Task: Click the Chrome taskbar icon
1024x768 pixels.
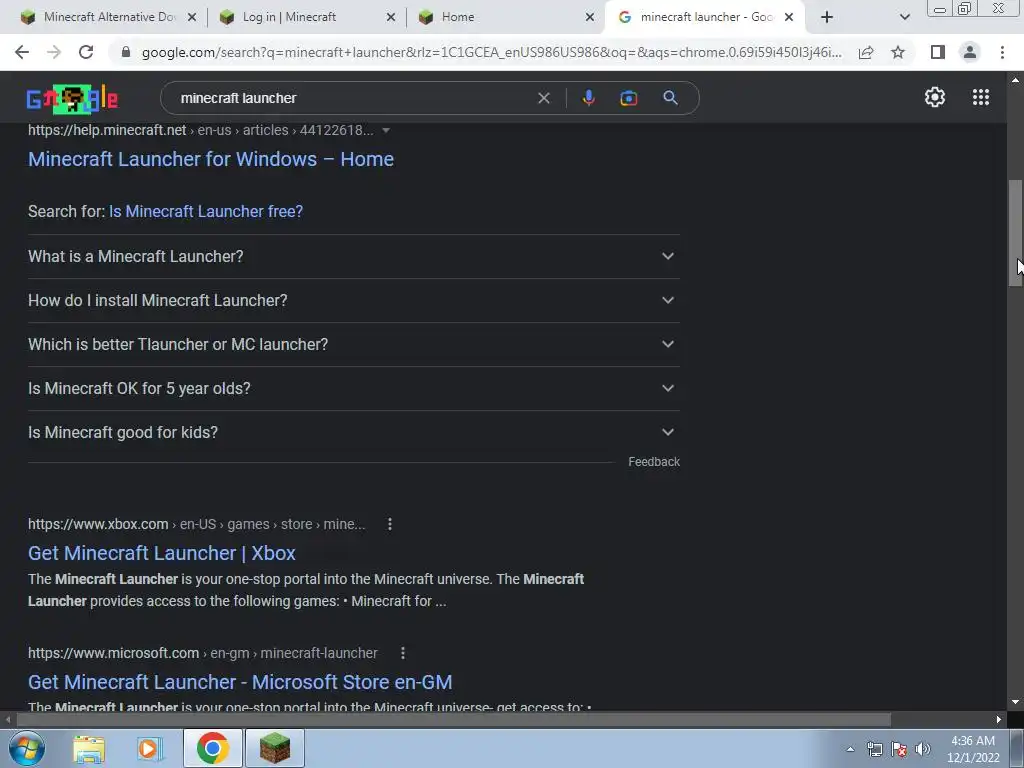Action: click(213, 748)
